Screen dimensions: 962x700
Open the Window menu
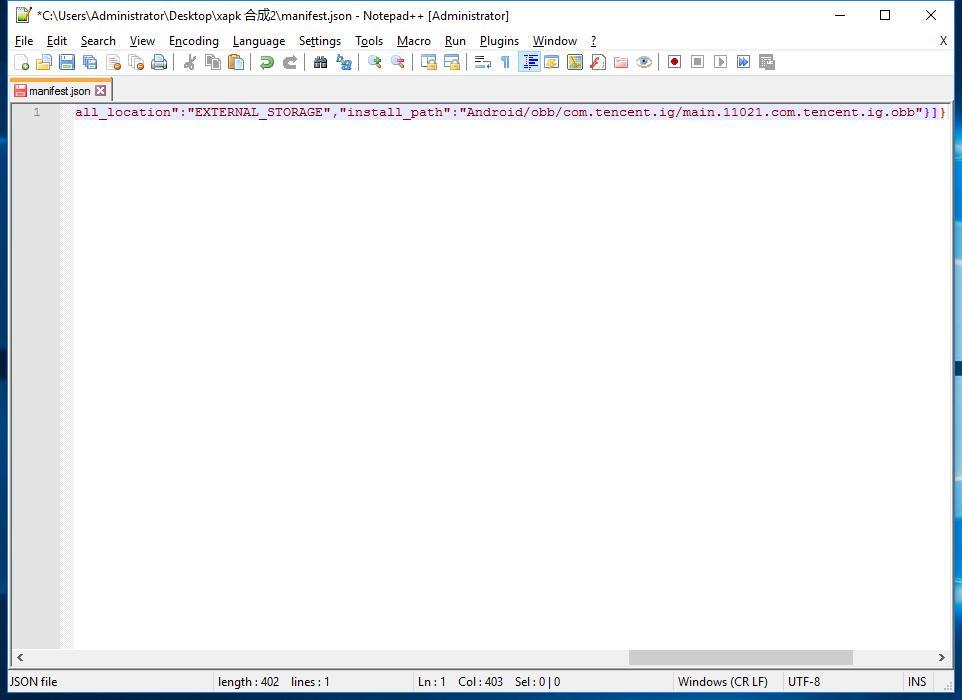pos(555,40)
